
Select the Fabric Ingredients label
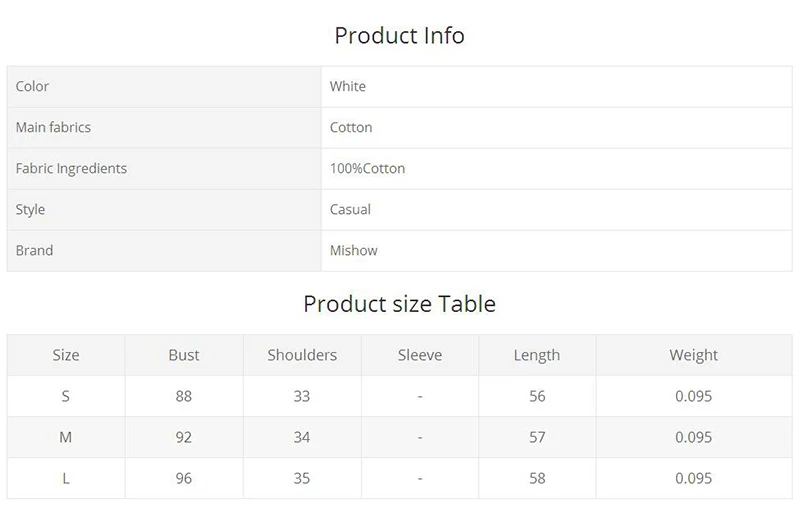tap(71, 169)
